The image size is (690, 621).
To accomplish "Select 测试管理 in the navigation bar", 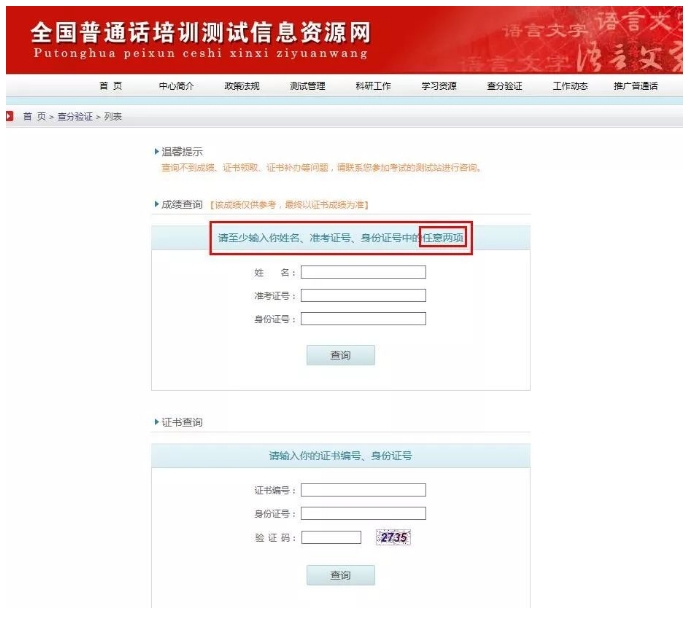I will (x=307, y=87).
